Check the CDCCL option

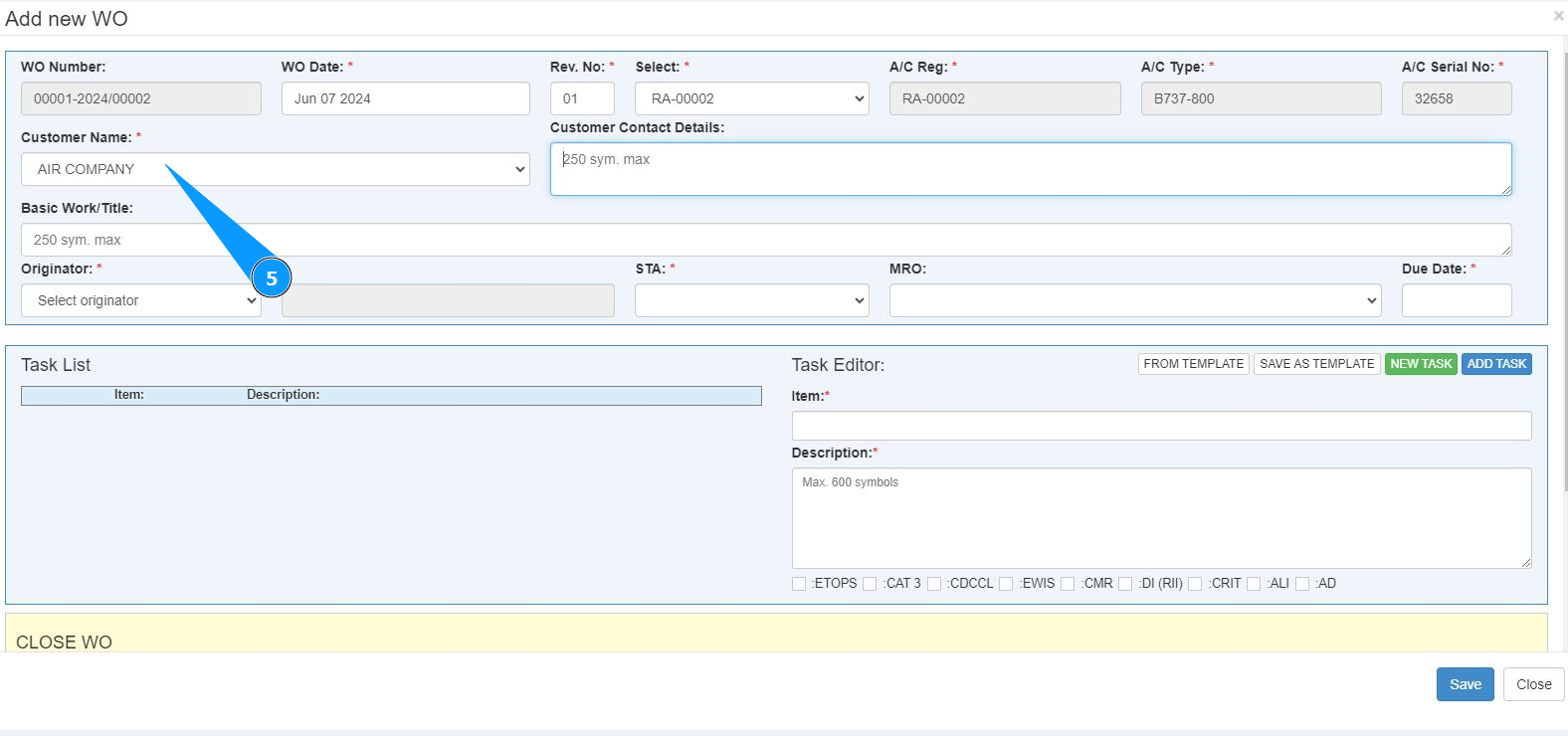pyautogui.click(x=934, y=584)
